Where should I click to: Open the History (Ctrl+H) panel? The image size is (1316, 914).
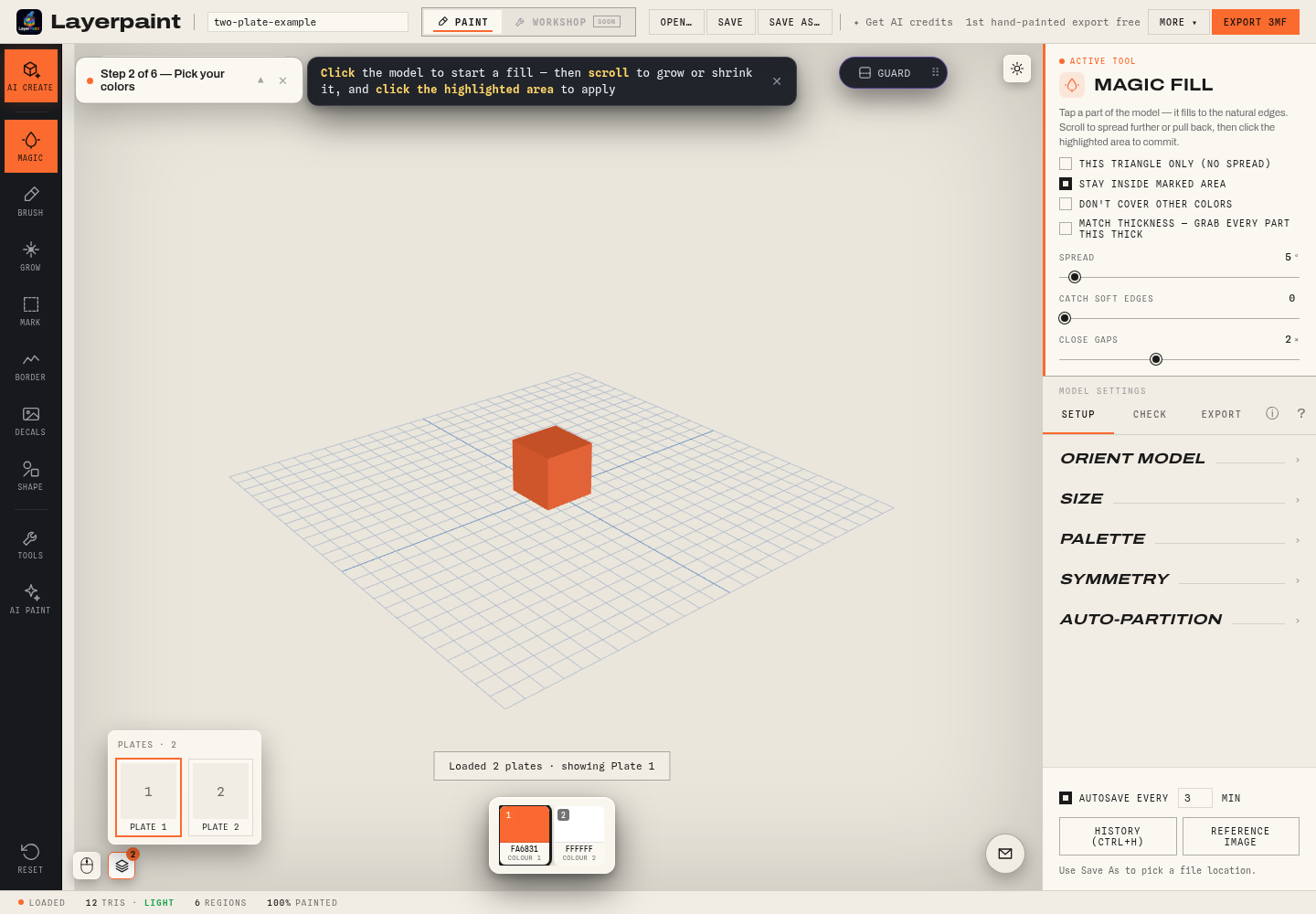[x=1118, y=836]
